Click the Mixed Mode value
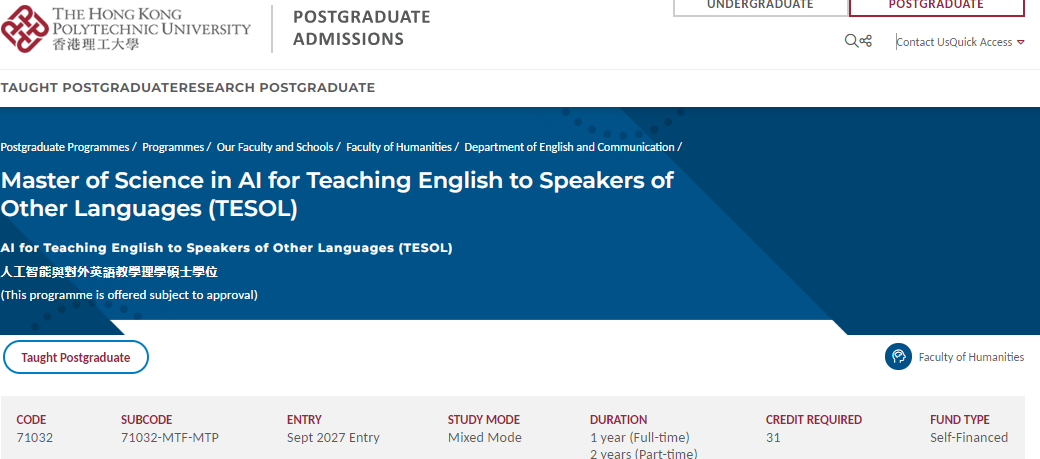This screenshot has height=459, width=1040. coord(485,438)
